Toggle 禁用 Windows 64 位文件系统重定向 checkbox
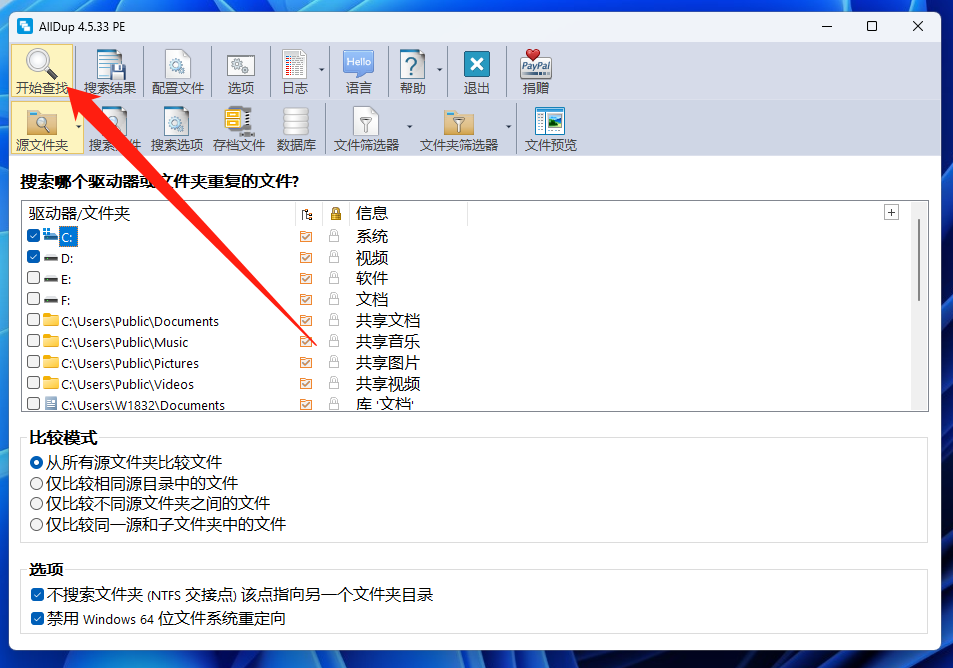This screenshot has height=668, width=953. tap(38, 619)
